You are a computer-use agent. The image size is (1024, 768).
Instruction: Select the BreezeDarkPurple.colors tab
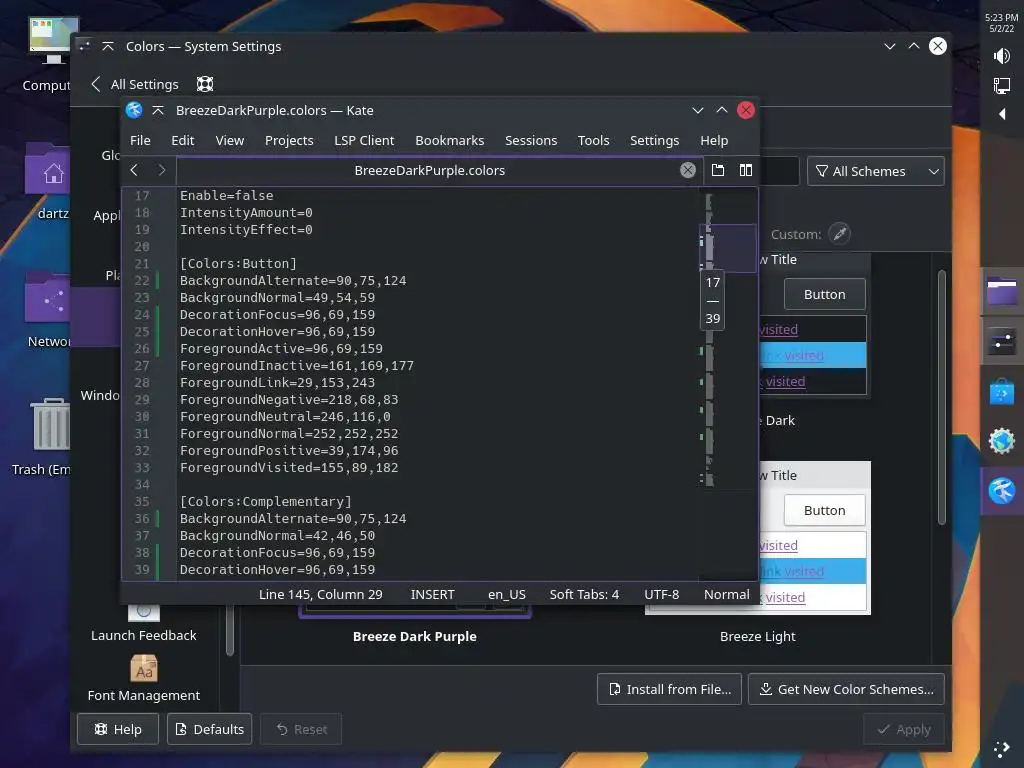(x=429, y=170)
